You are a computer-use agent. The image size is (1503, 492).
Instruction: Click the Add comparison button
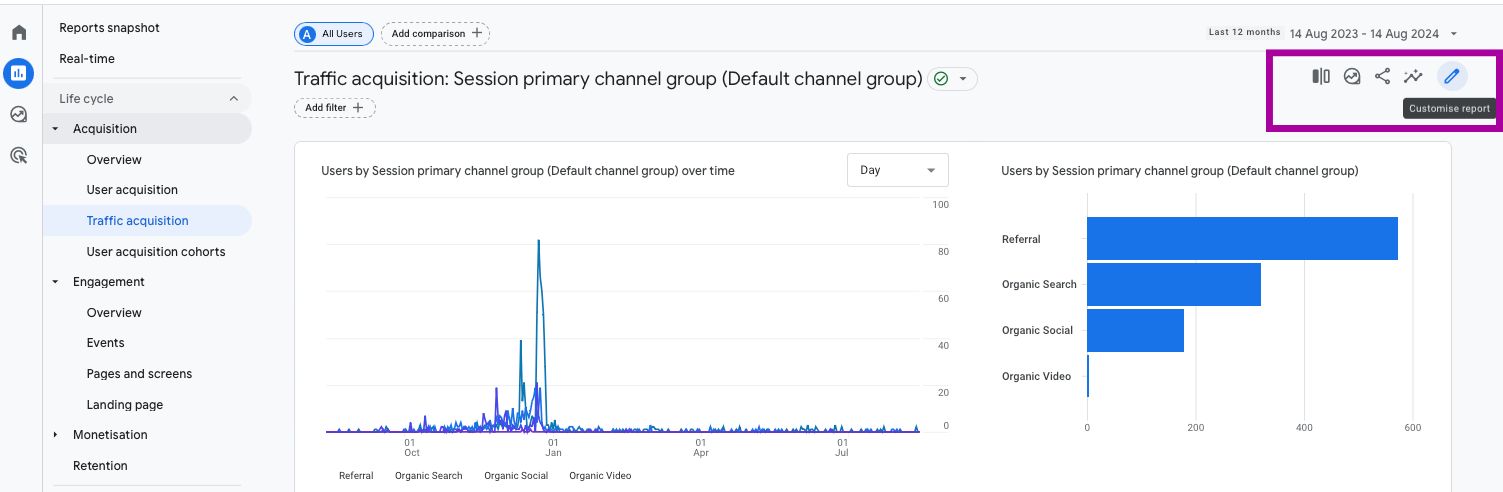pyautogui.click(x=435, y=34)
